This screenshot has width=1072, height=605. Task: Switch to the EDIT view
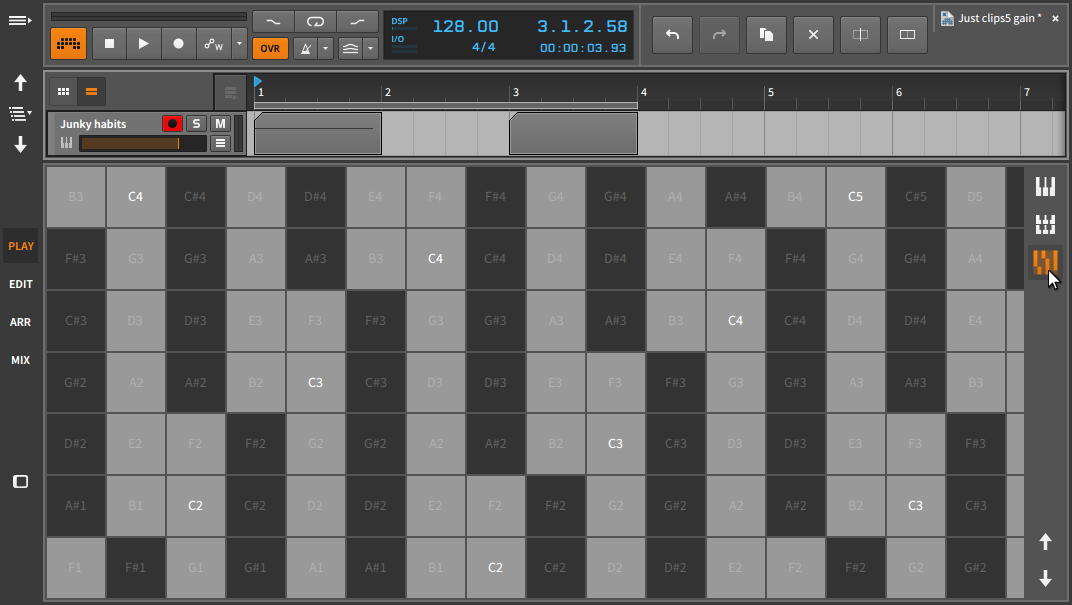[x=20, y=284]
